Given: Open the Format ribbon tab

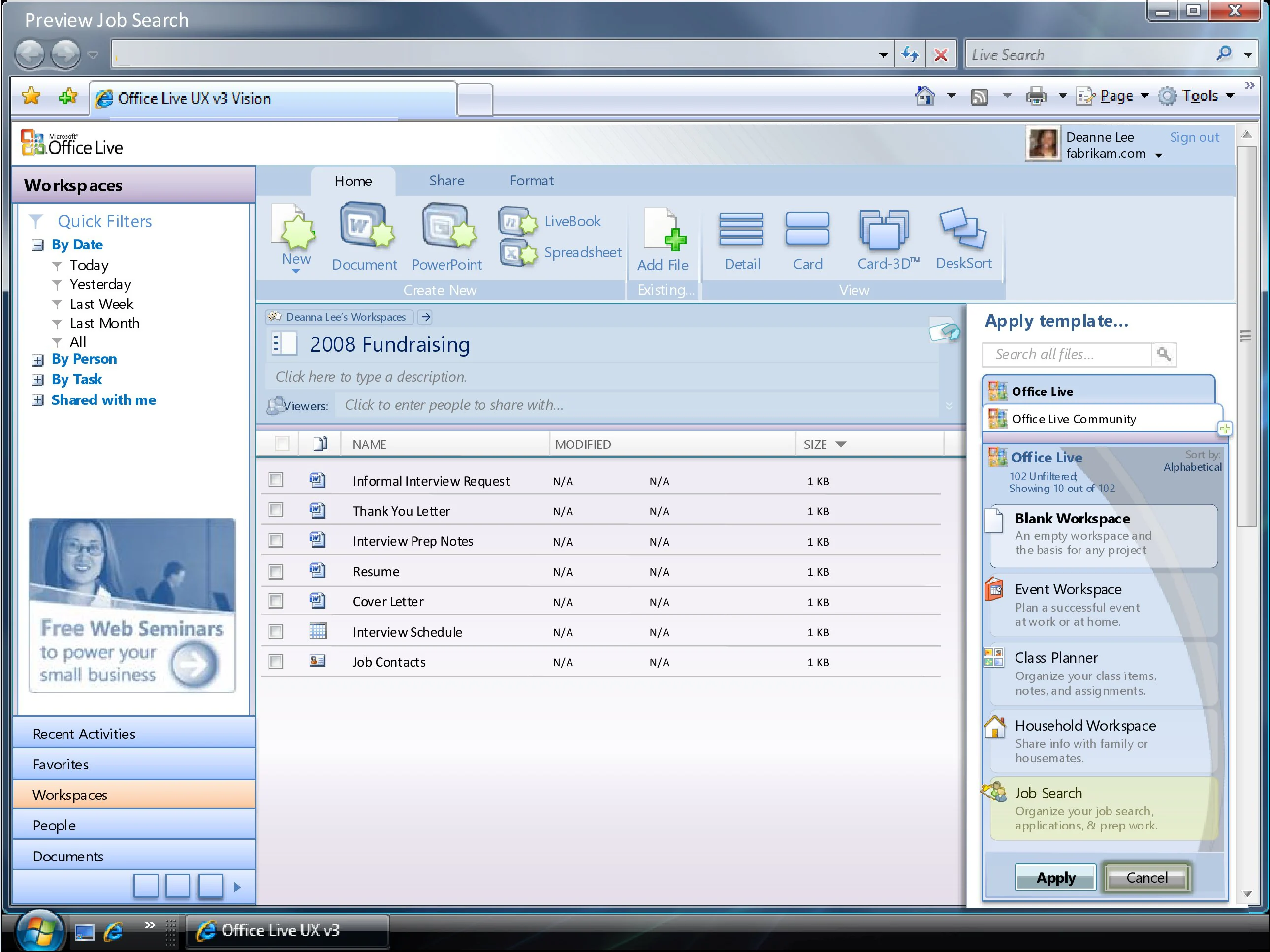Looking at the screenshot, I should tap(532, 181).
